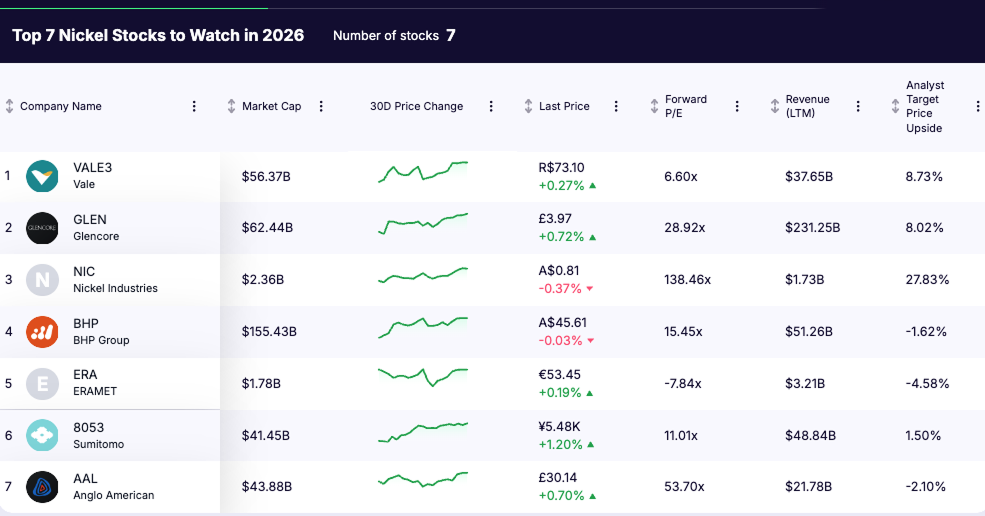Open Market Cap column options menu

point(322,106)
